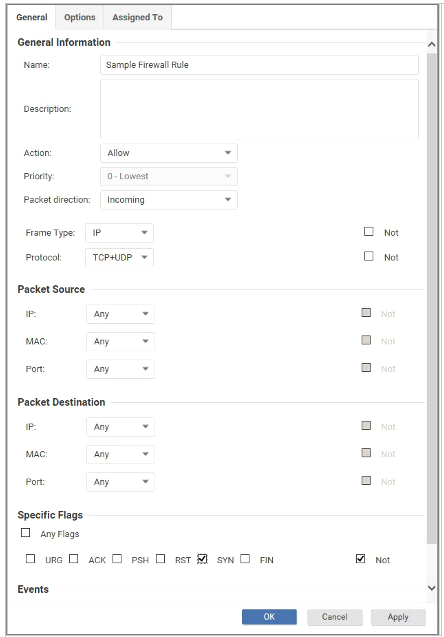Click the scroll-down arrow of scrollbar
The image size is (444, 637).
tap(431, 588)
